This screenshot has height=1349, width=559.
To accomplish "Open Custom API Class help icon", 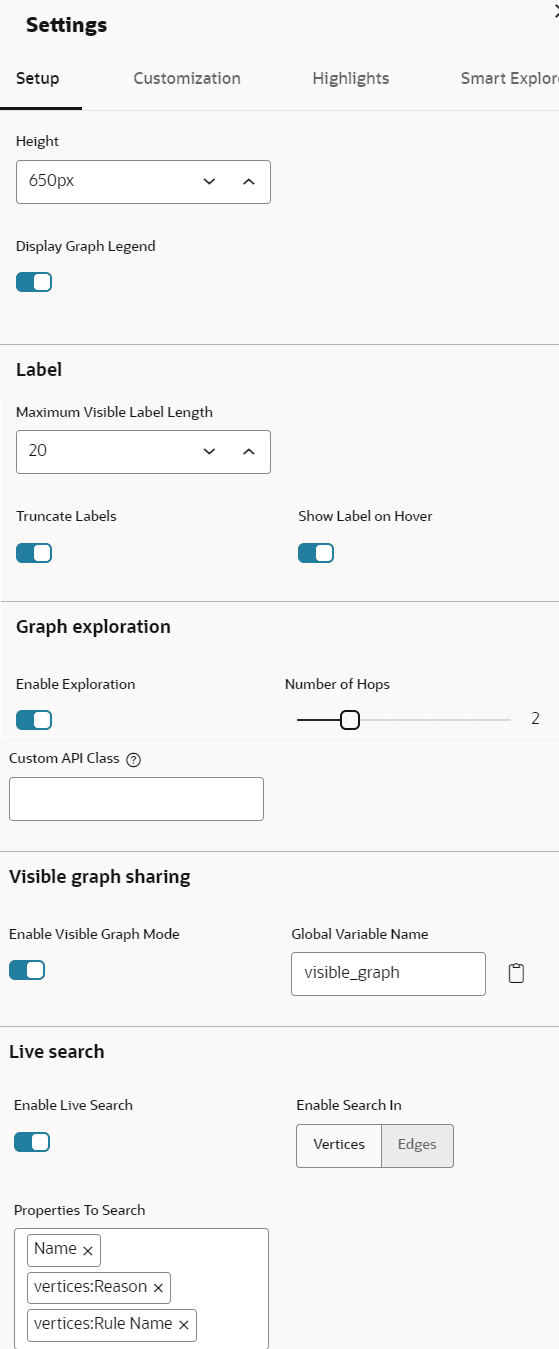I will point(134,759).
